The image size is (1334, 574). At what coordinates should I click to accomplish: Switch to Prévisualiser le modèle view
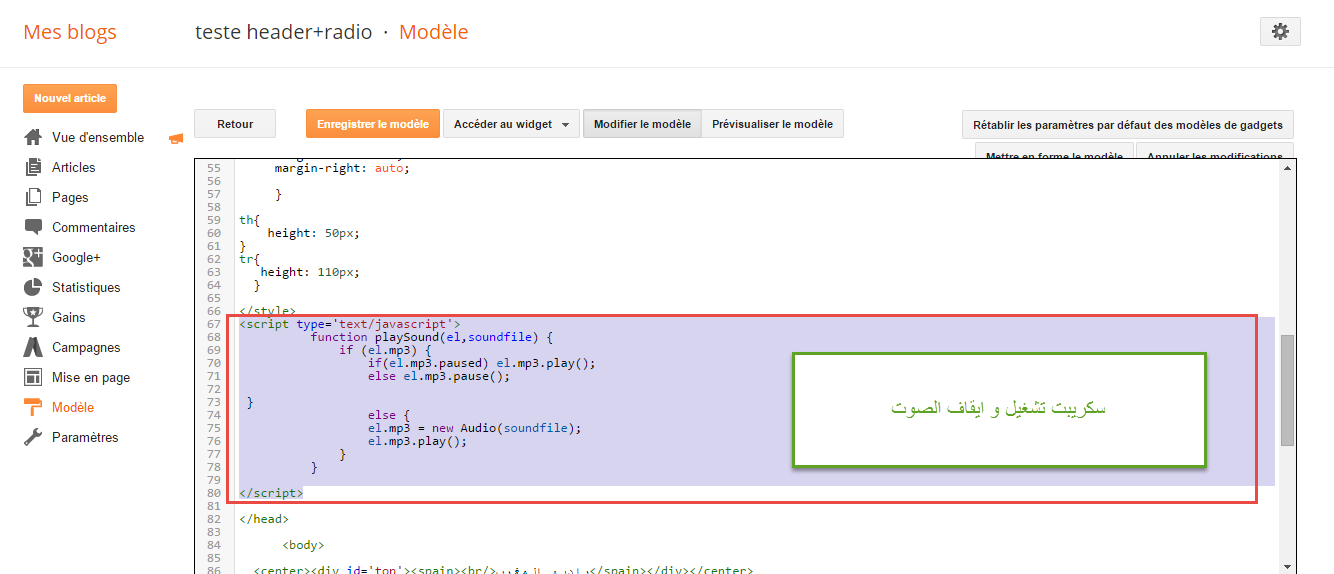click(x=772, y=124)
